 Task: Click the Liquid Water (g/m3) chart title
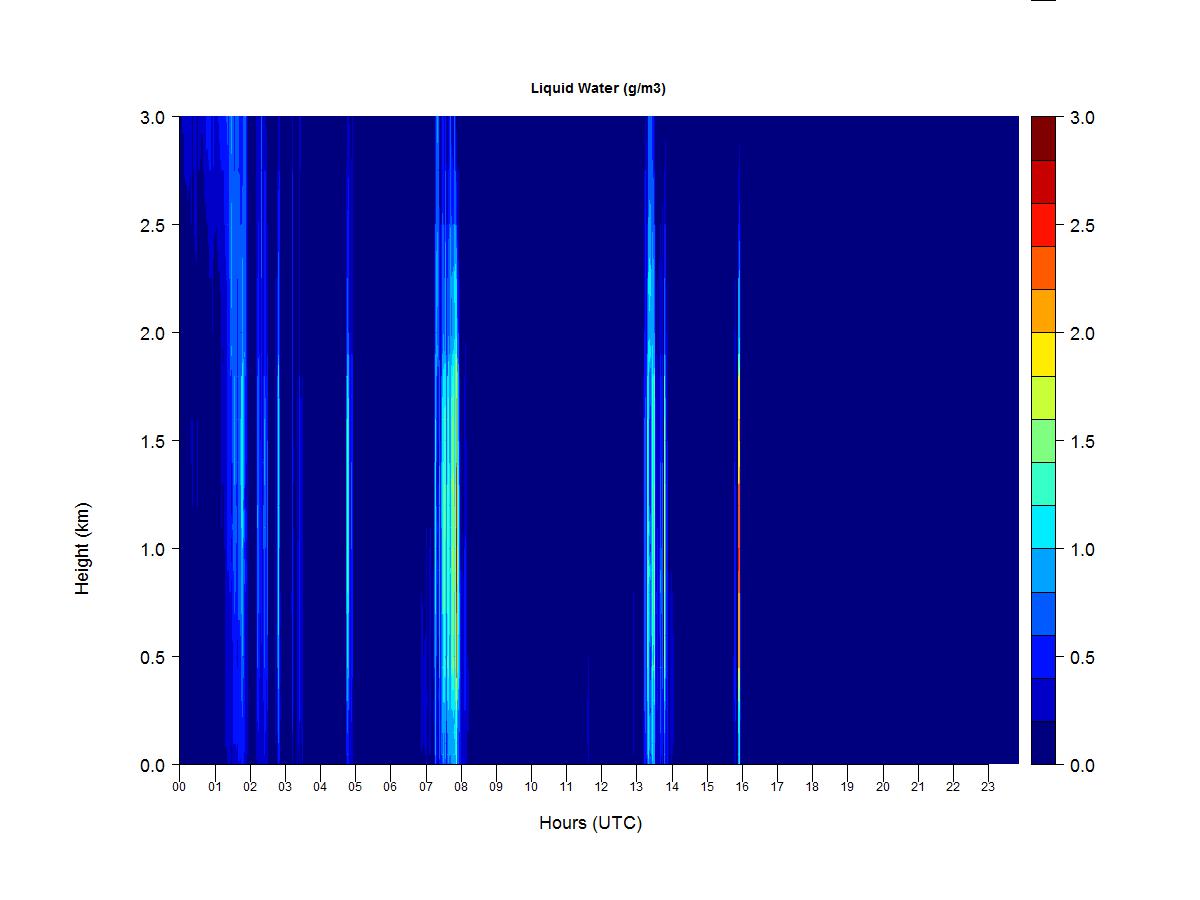pyautogui.click(x=598, y=88)
